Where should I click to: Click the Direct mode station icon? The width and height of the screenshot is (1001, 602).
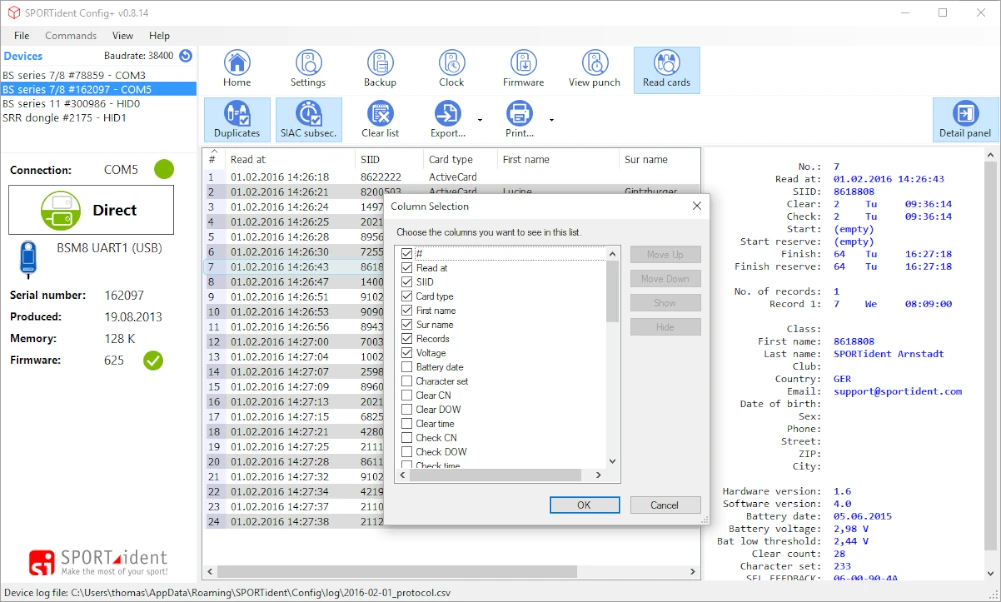tap(61, 210)
